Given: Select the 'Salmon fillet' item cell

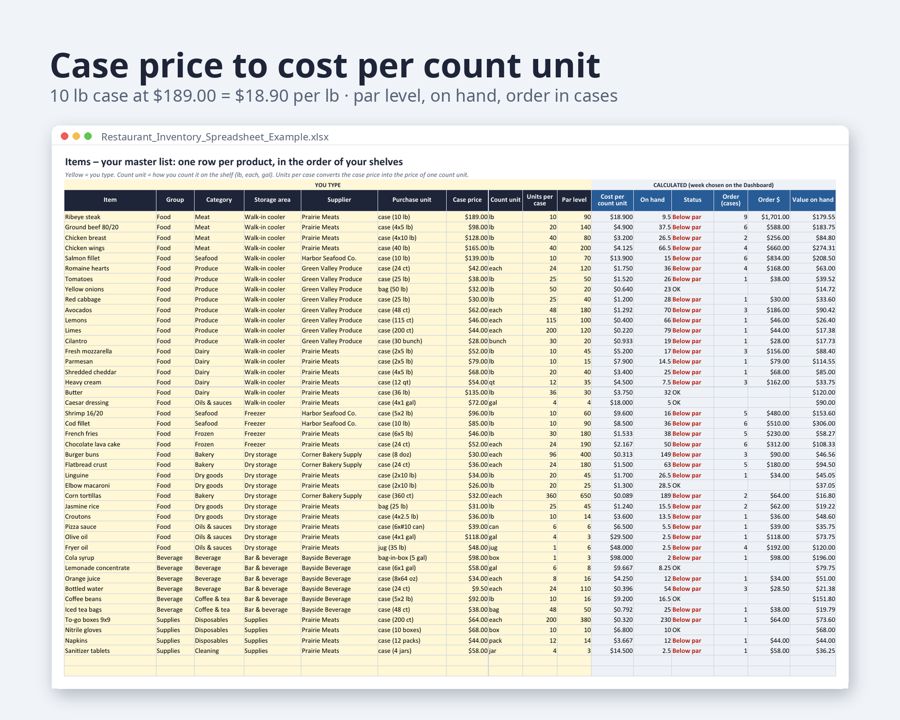Looking at the screenshot, I should (110, 258).
